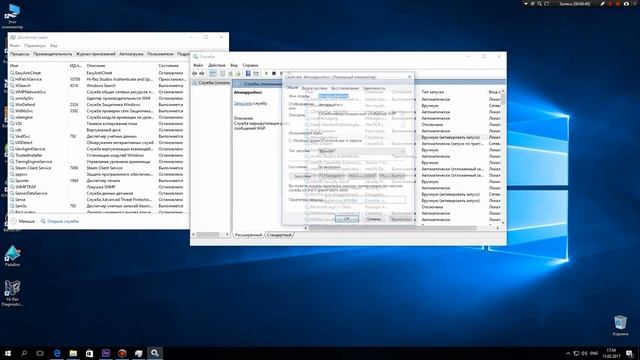The width and height of the screenshot is (640, 360).
Task: Sort by Состояние column in Task Manager
Action: click(169, 65)
